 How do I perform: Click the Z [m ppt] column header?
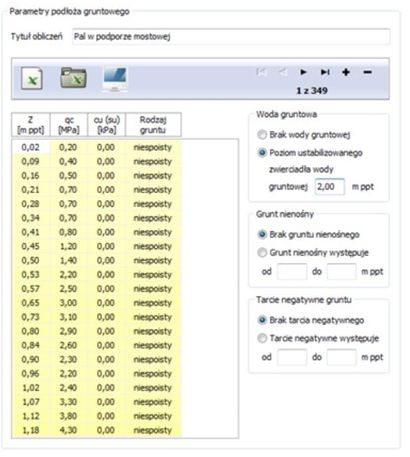[x=31, y=125]
